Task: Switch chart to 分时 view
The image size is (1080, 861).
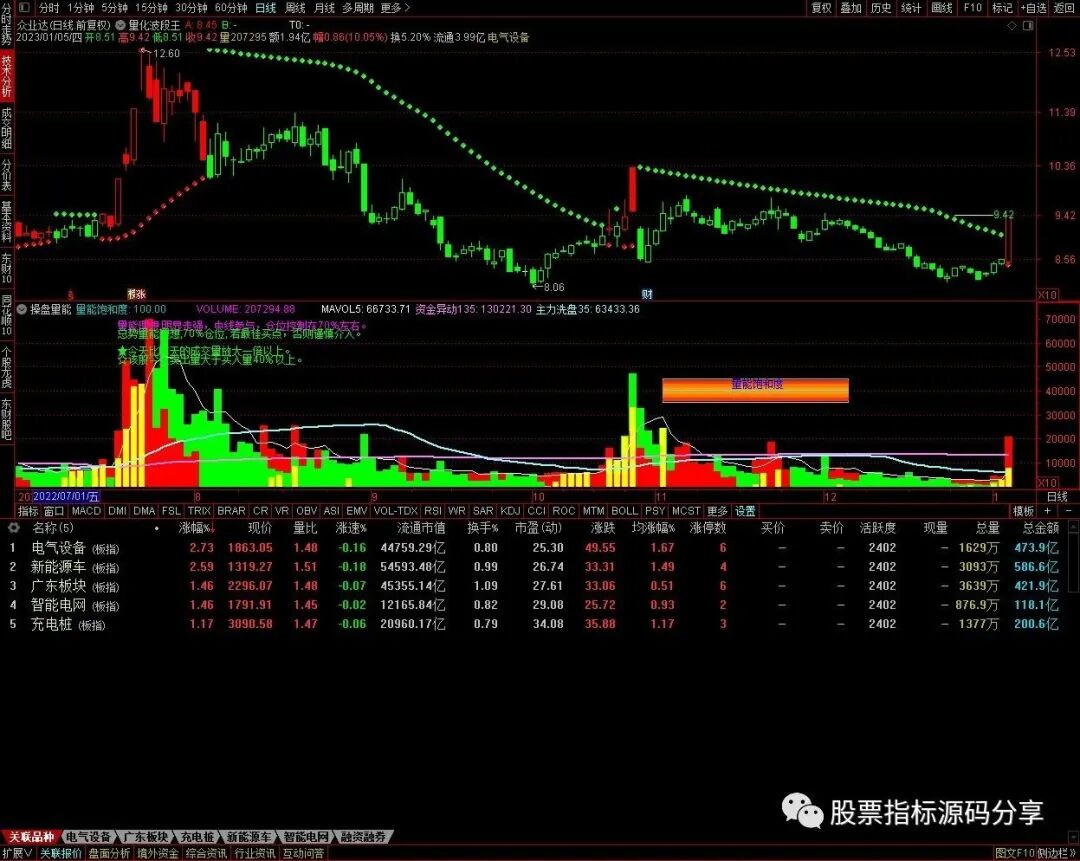Action: click(50, 8)
